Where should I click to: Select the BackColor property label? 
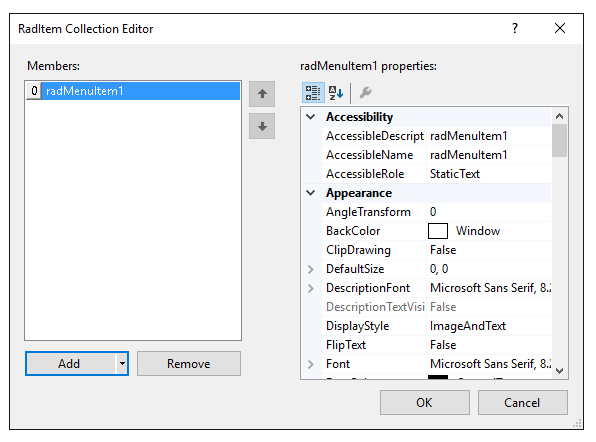353,231
